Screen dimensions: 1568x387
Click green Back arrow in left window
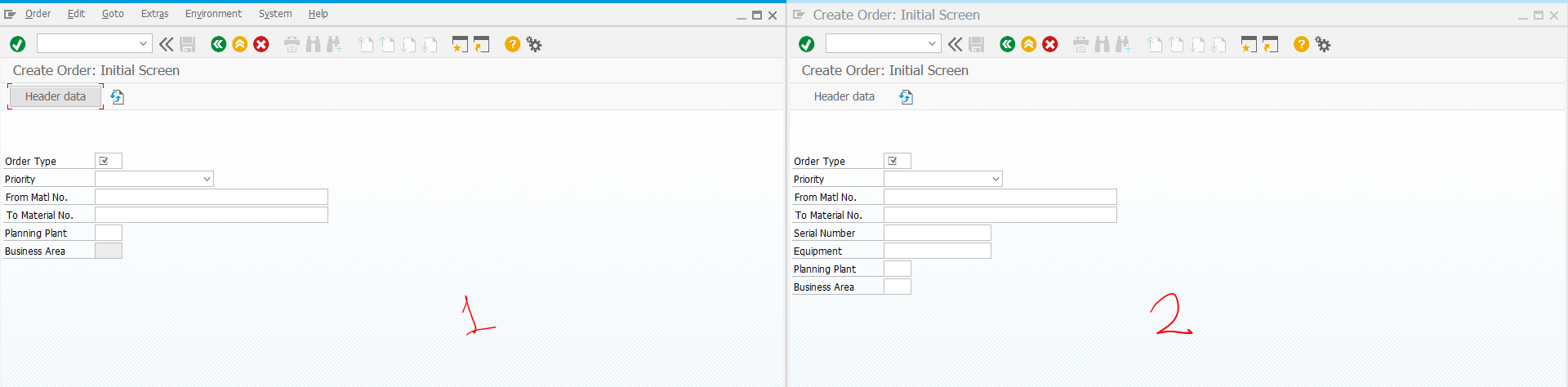(218, 44)
